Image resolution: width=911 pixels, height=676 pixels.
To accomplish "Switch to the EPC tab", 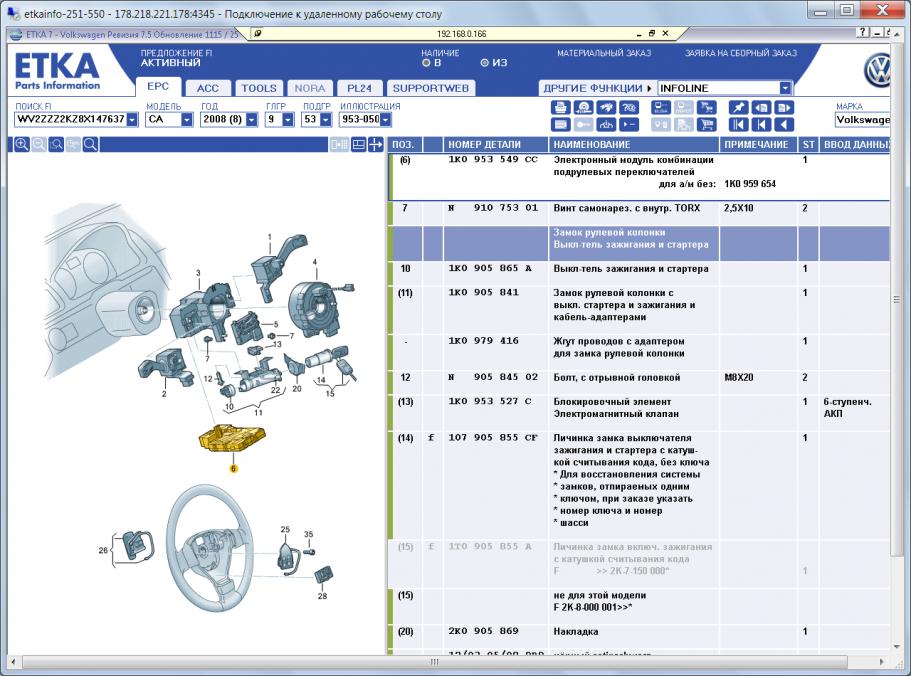I will (158, 87).
